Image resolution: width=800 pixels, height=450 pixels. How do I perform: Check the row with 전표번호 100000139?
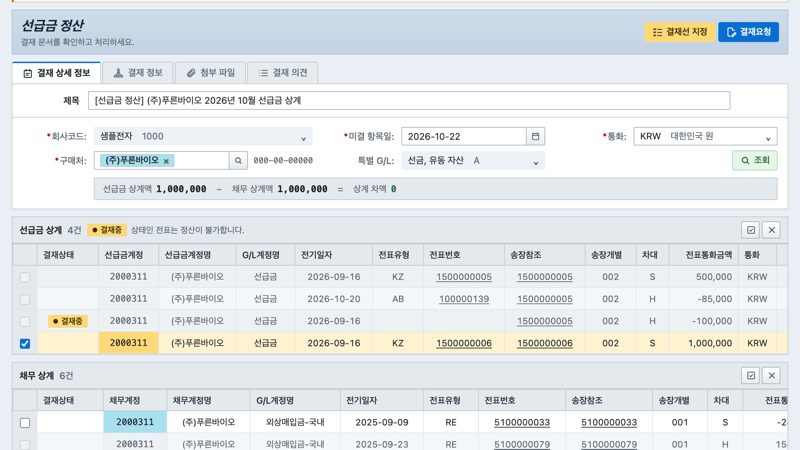[x=25, y=299]
